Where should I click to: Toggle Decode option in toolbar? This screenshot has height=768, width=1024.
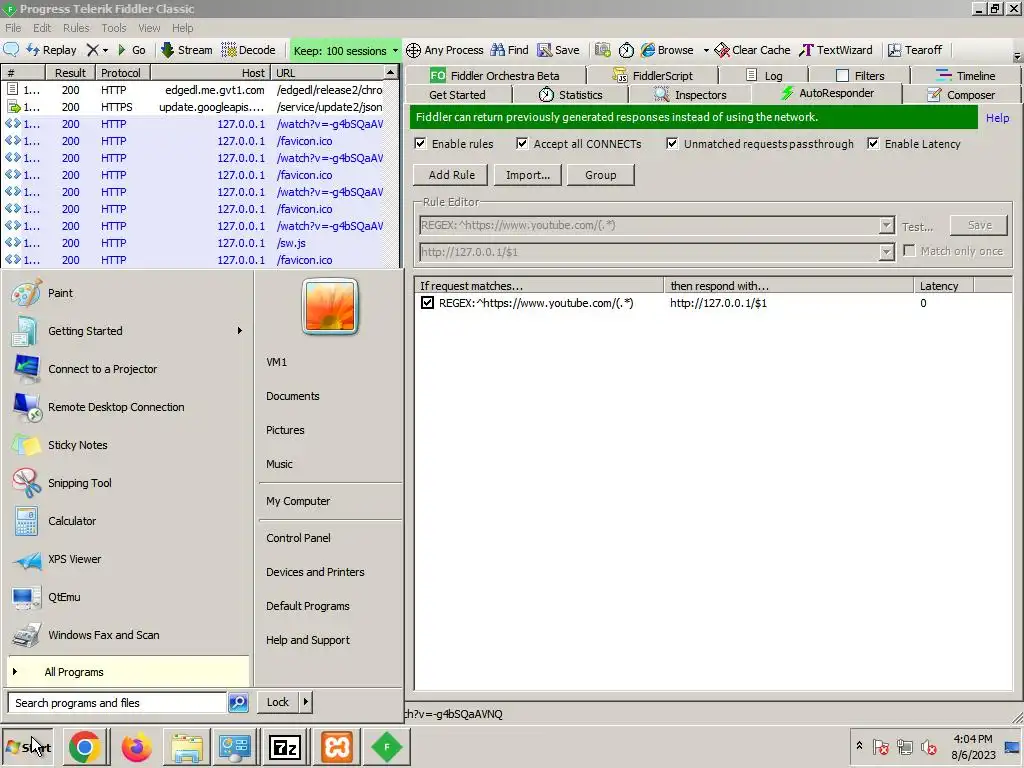(248, 50)
